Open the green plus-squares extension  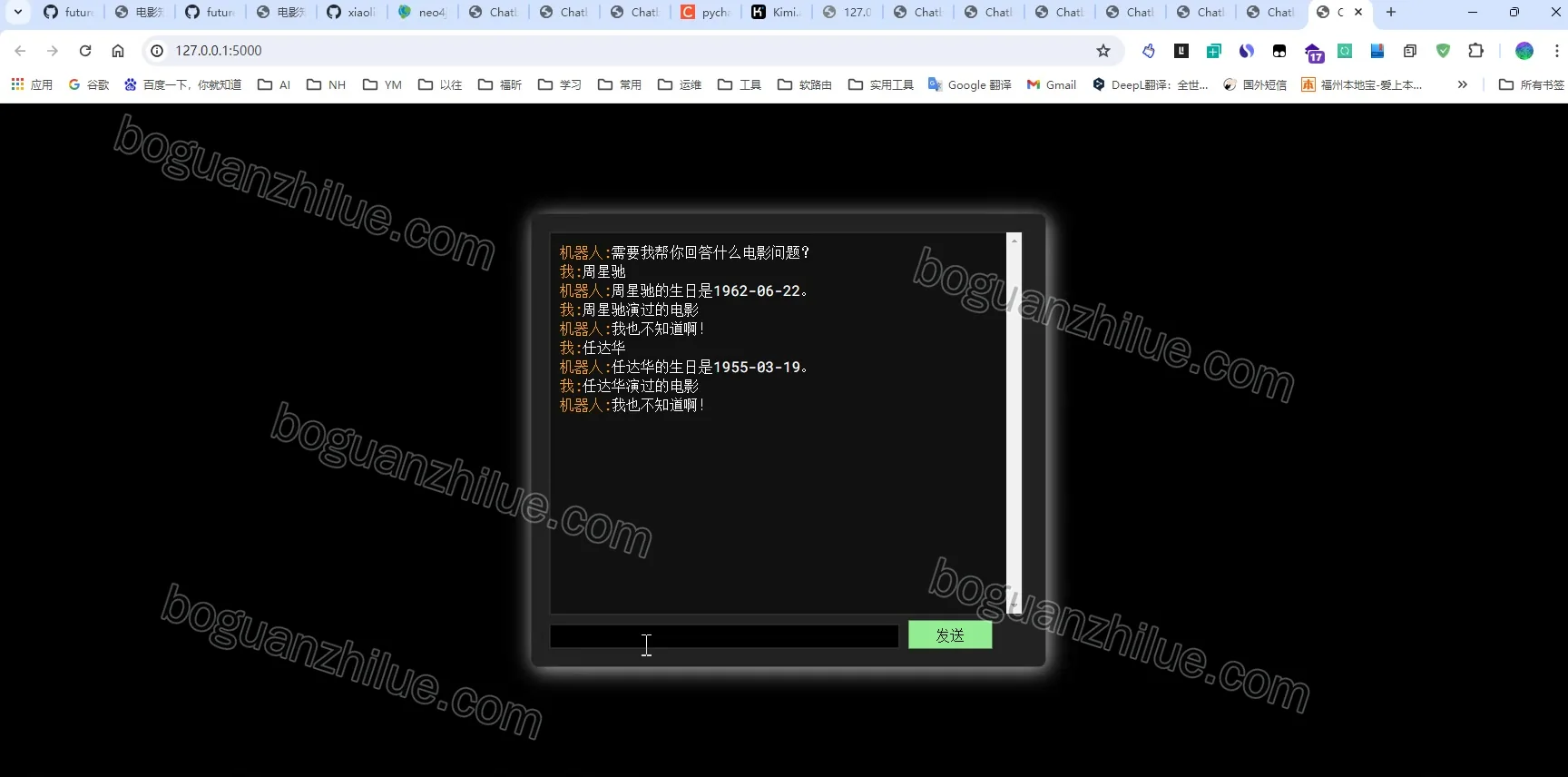(x=1214, y=51)
